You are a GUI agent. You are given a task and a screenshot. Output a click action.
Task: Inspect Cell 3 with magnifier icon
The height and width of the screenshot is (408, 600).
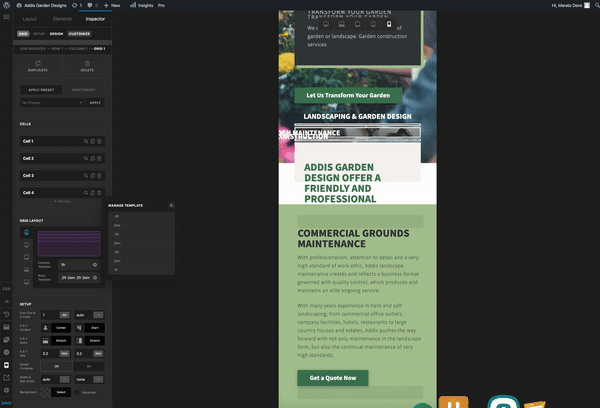coord(86,176)
